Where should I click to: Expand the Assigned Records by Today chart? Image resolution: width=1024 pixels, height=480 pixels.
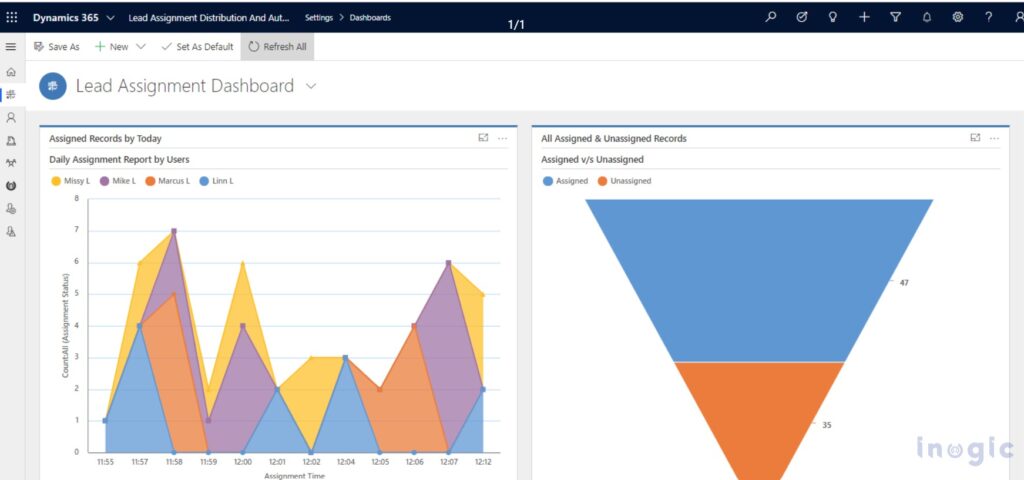[x=483, y=138]
